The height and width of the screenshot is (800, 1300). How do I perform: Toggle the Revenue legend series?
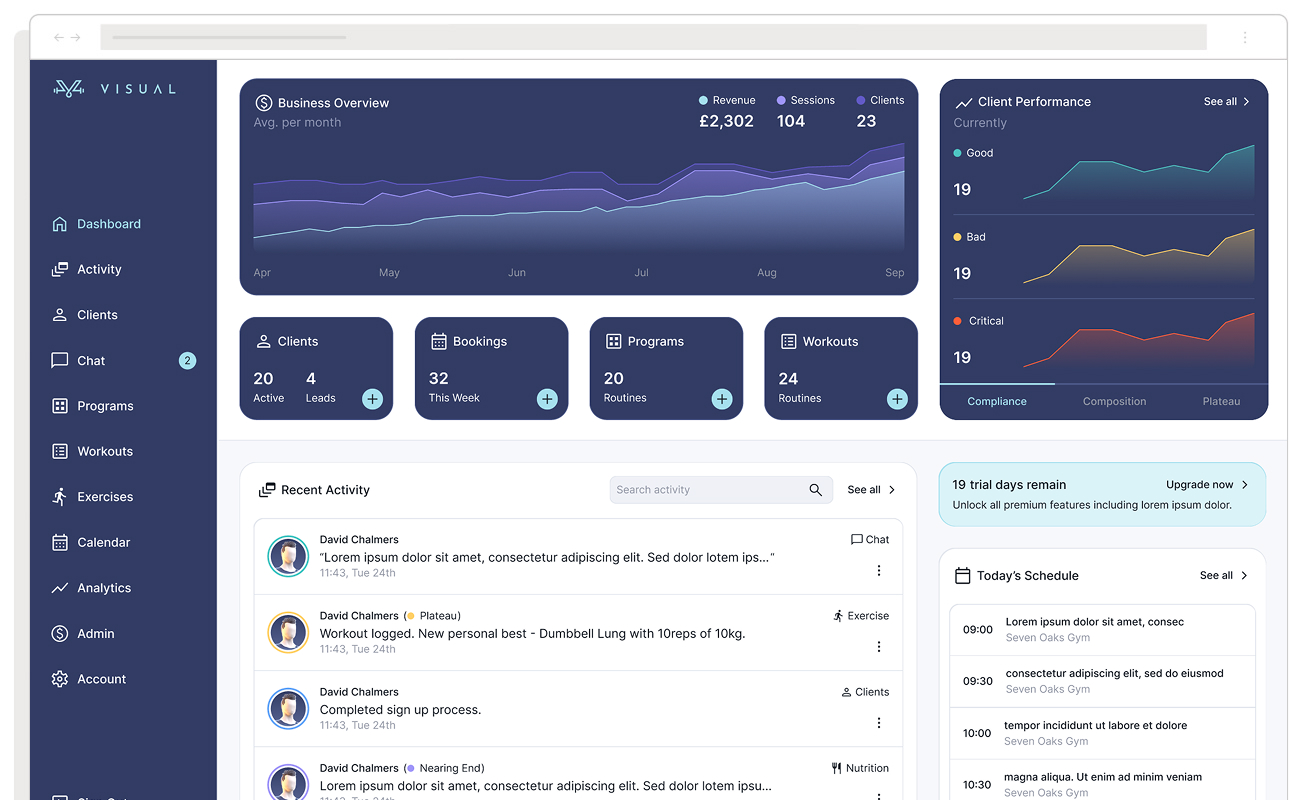click(x=727, y=100)
